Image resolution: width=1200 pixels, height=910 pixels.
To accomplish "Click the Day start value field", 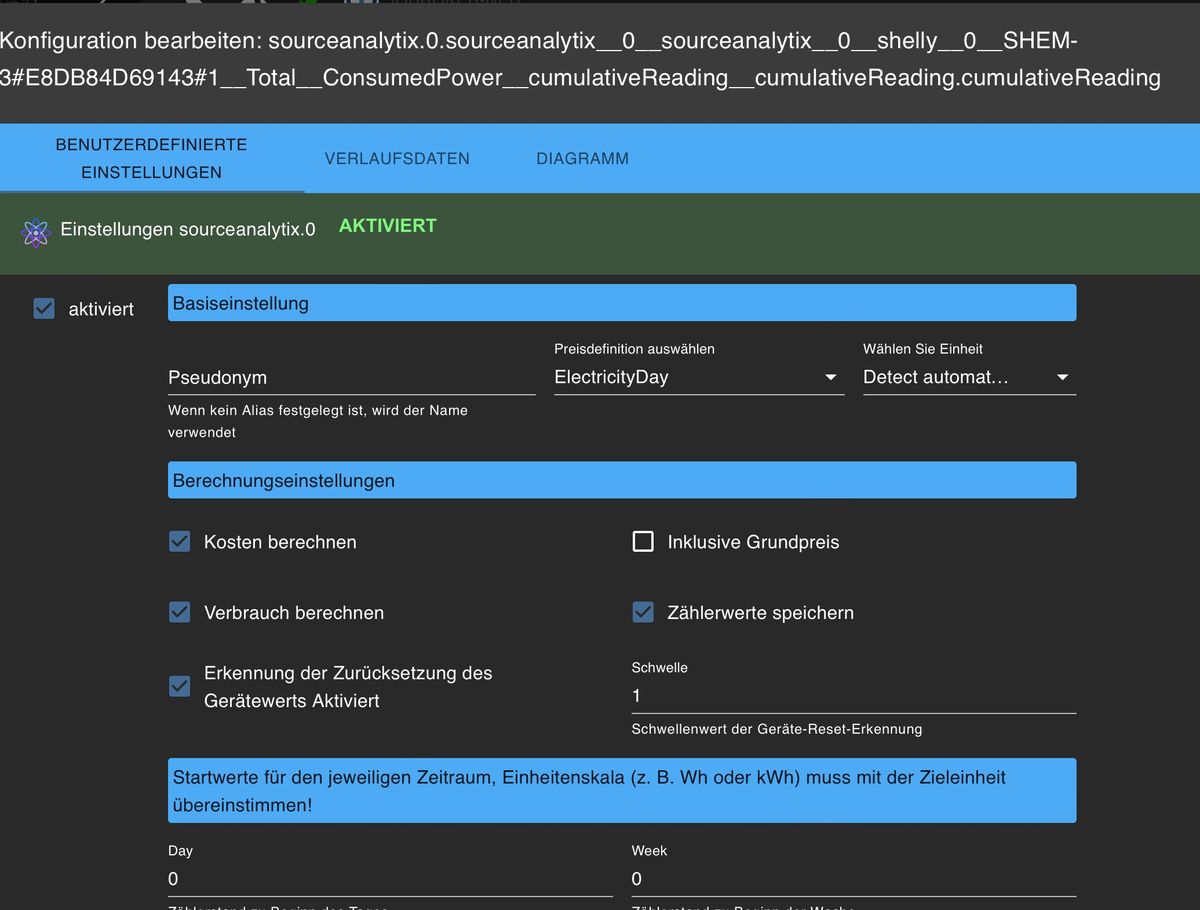I will (x=390, y=879).
